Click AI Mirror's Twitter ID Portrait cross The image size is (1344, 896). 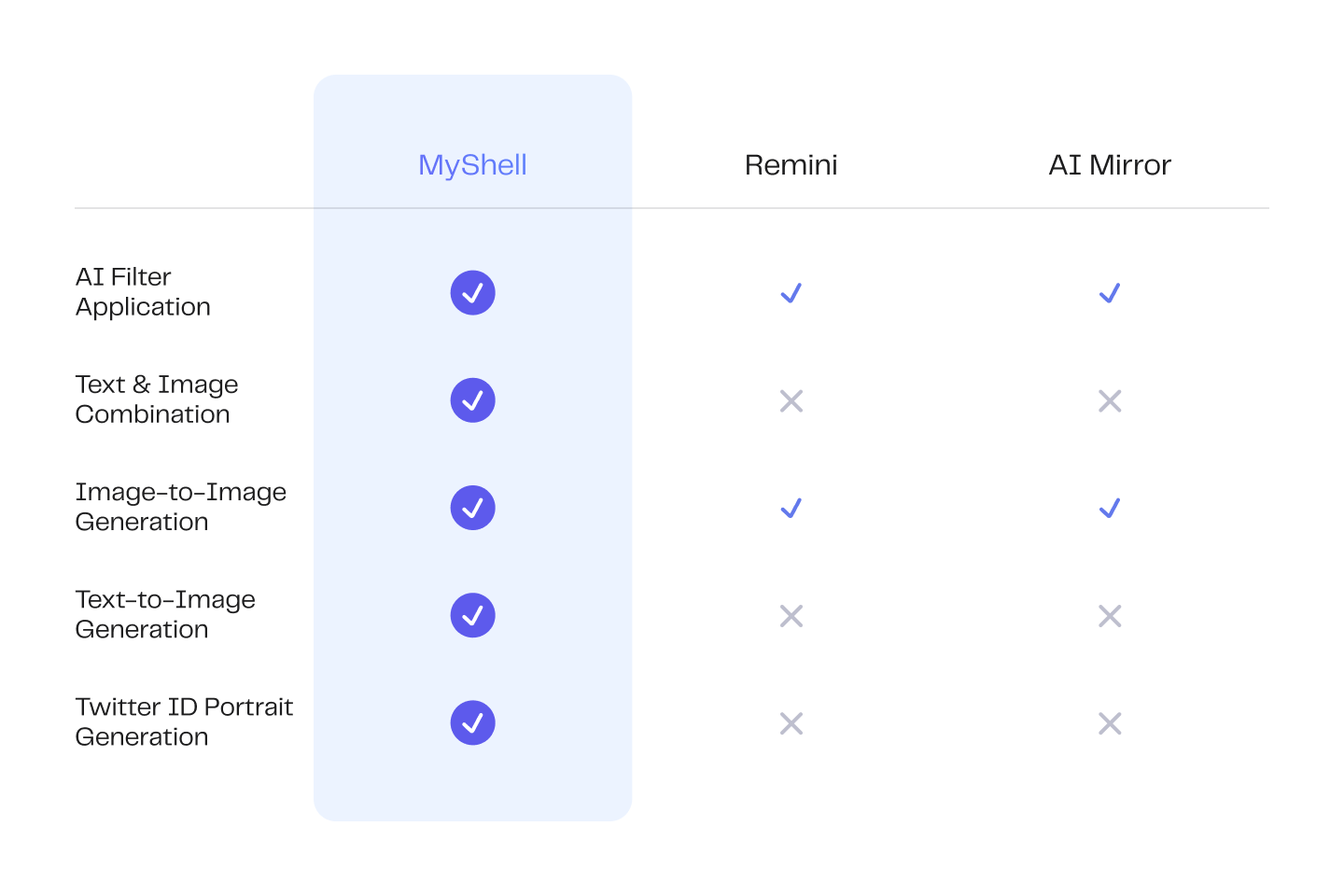1109,723
